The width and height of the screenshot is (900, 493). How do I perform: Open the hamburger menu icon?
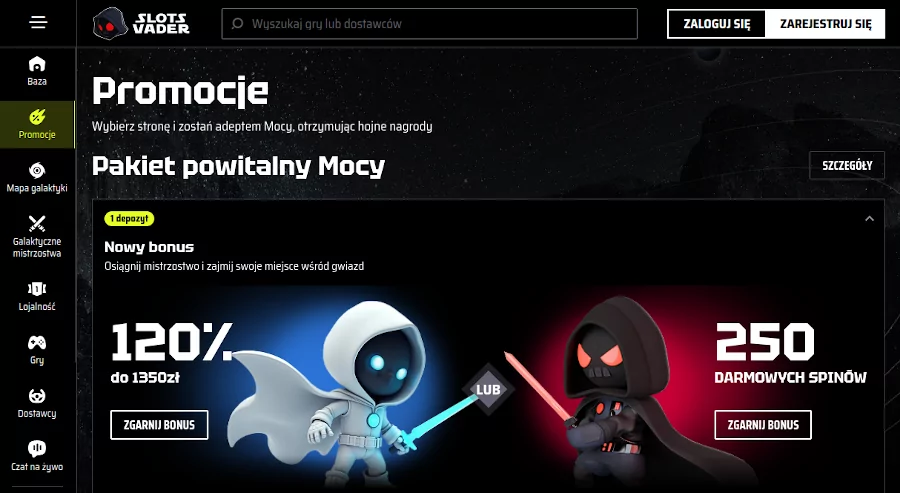[x=38, y=22]
